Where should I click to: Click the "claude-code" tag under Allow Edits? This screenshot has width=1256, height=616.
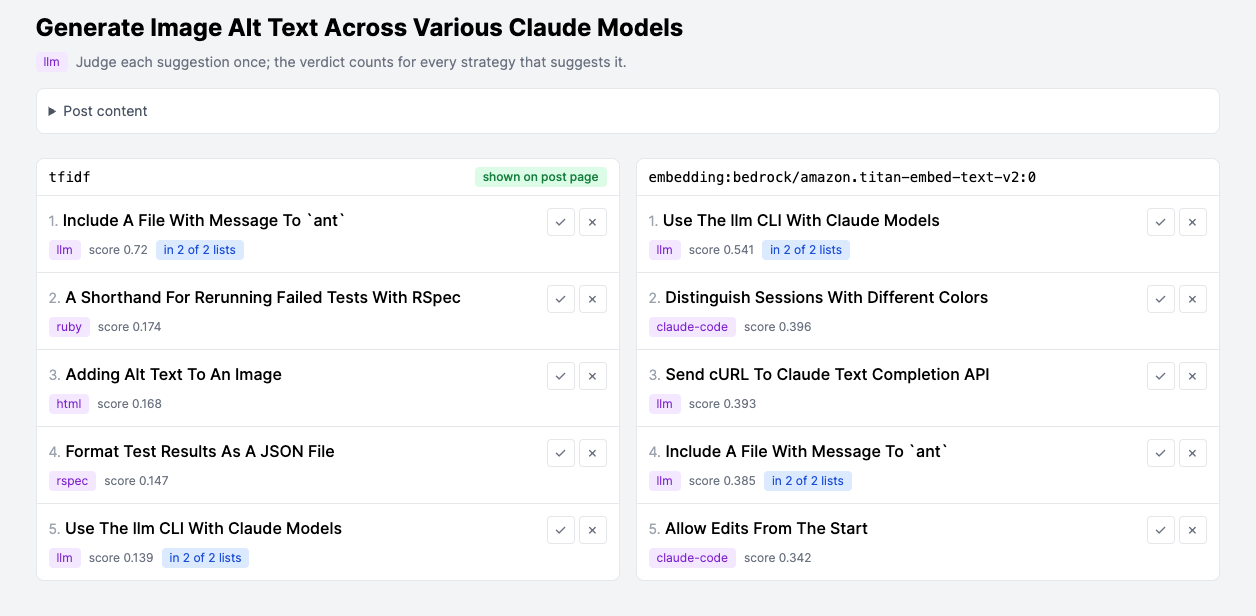693,558
